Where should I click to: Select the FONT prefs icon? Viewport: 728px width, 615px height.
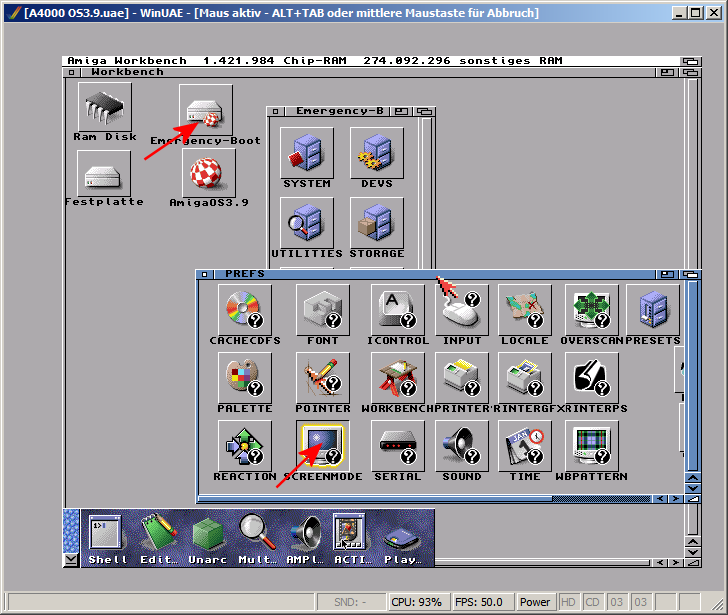pyautogui.click(x=323, y=310)
